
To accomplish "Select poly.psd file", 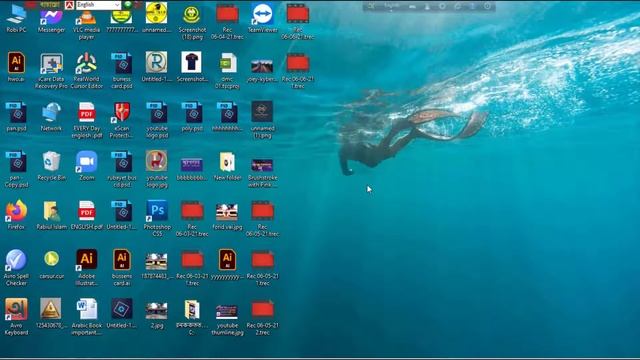I will (x=192, y=116).
